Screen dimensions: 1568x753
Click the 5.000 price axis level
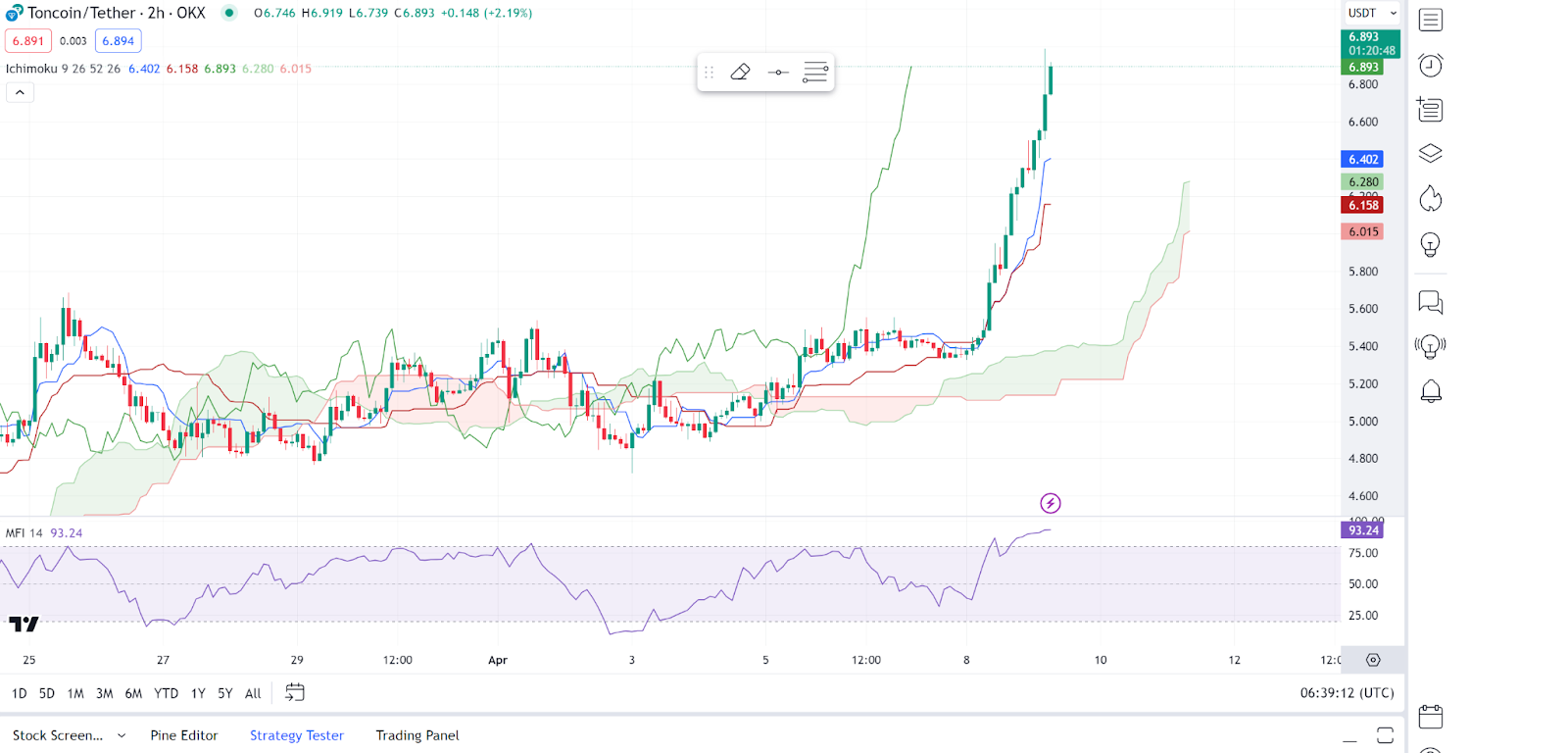pos(1363,422)
